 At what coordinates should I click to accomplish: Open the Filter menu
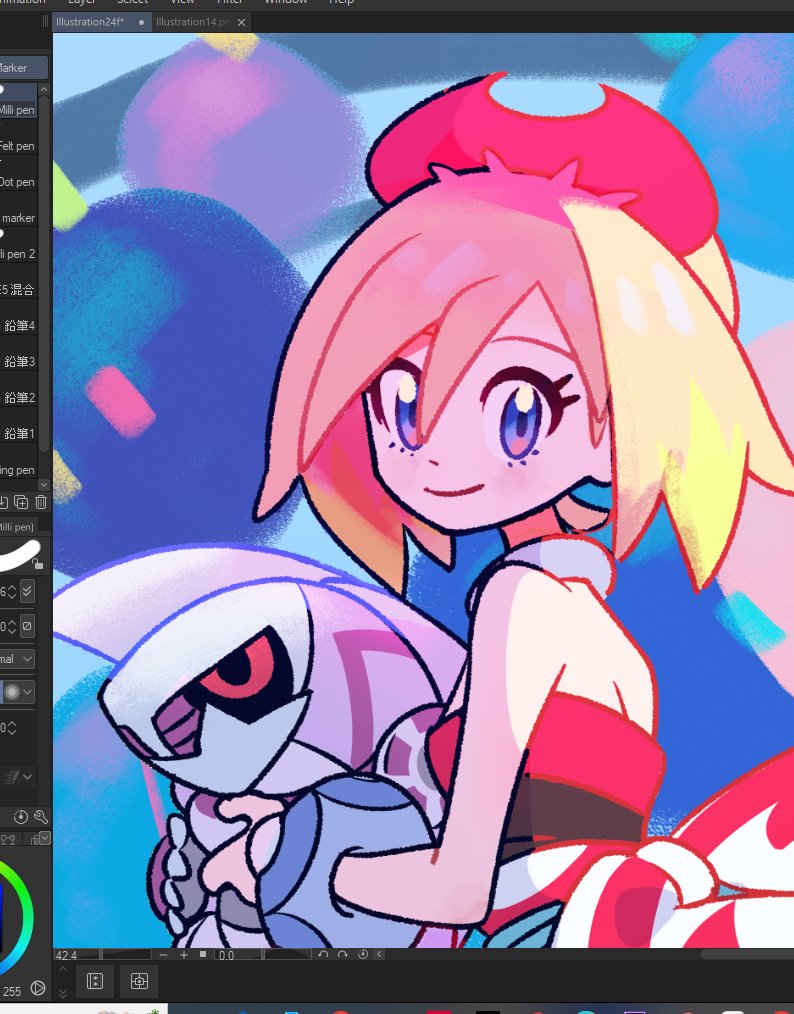click(x=230, y=2)
